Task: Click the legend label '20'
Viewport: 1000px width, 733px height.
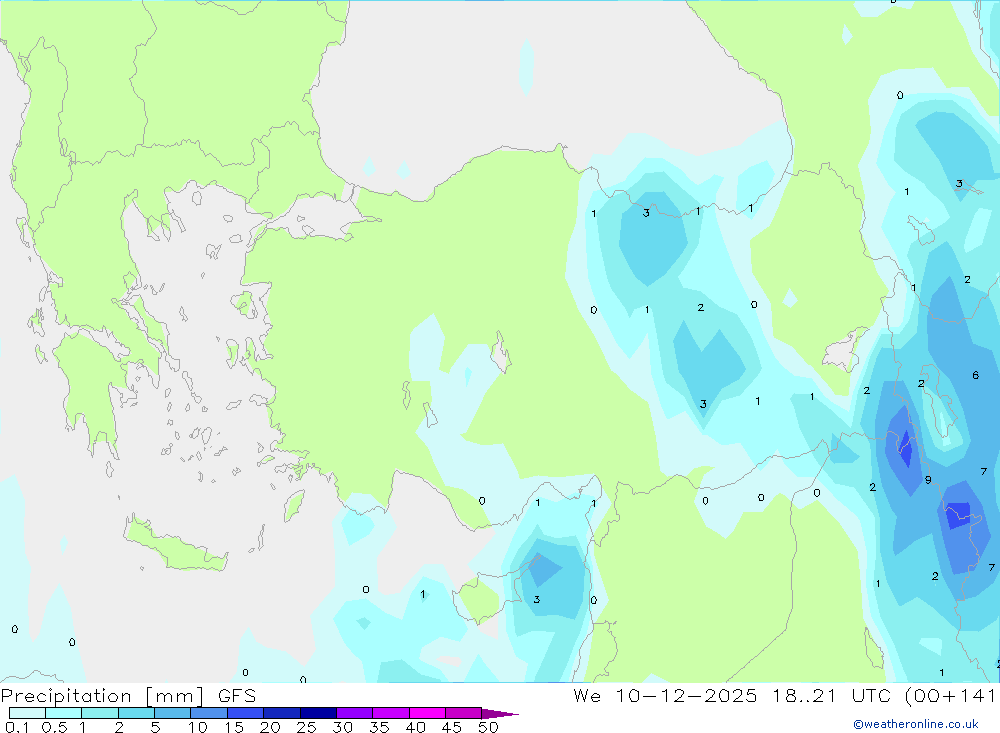Action: (270, 727)
